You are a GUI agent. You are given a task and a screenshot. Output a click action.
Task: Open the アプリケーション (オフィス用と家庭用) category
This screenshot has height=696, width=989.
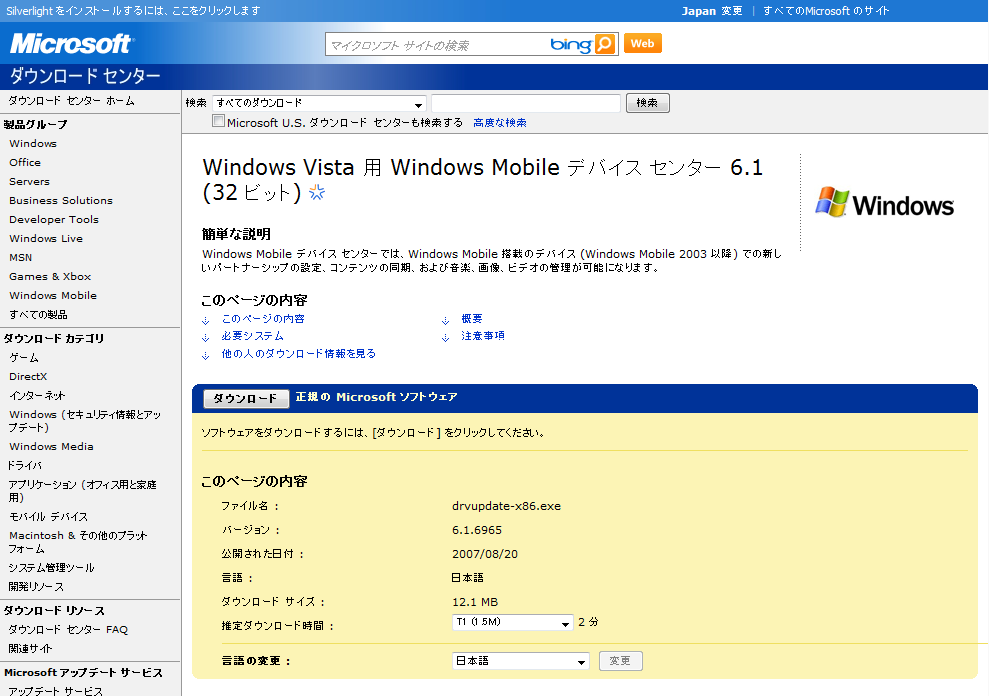pos(83,491)
